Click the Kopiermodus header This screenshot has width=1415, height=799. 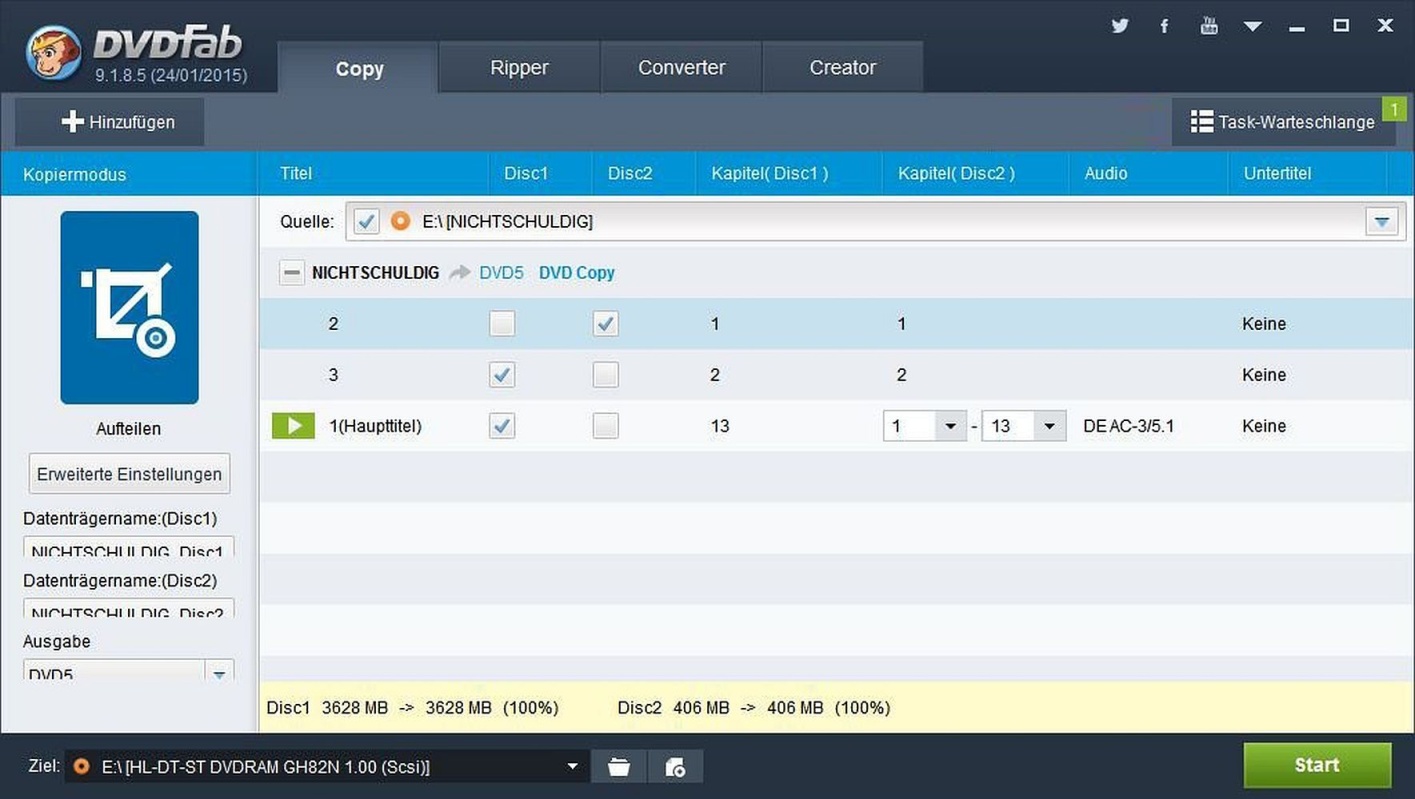[75, 174]
